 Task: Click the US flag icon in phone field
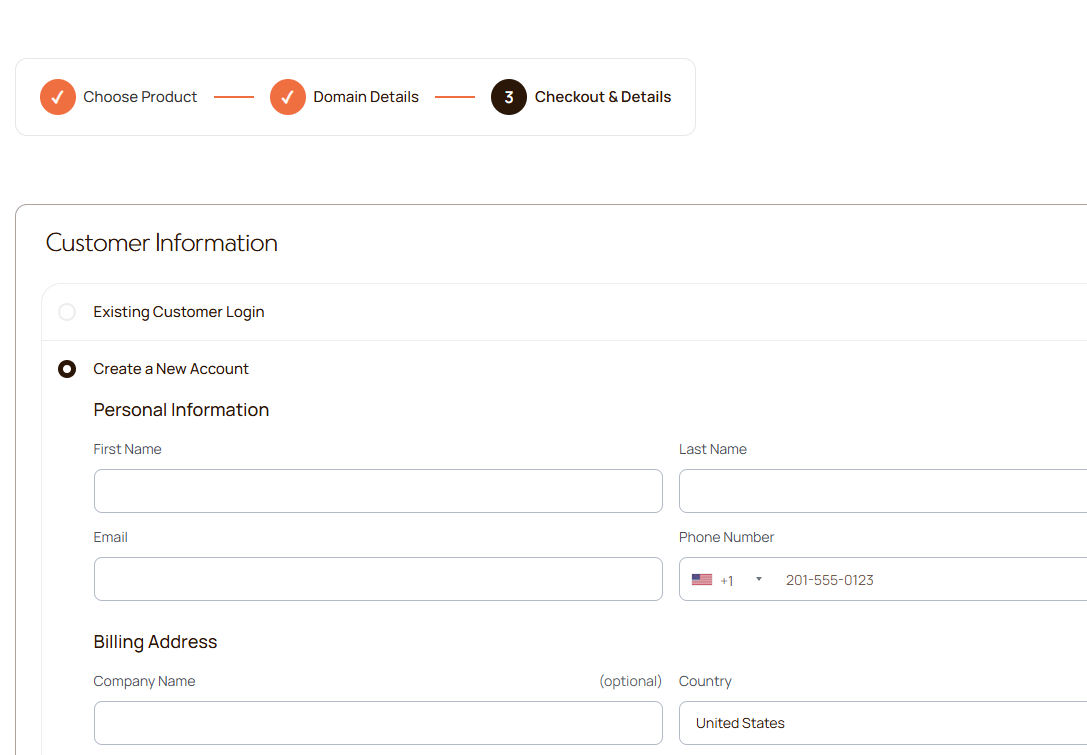tap(702, 580)
